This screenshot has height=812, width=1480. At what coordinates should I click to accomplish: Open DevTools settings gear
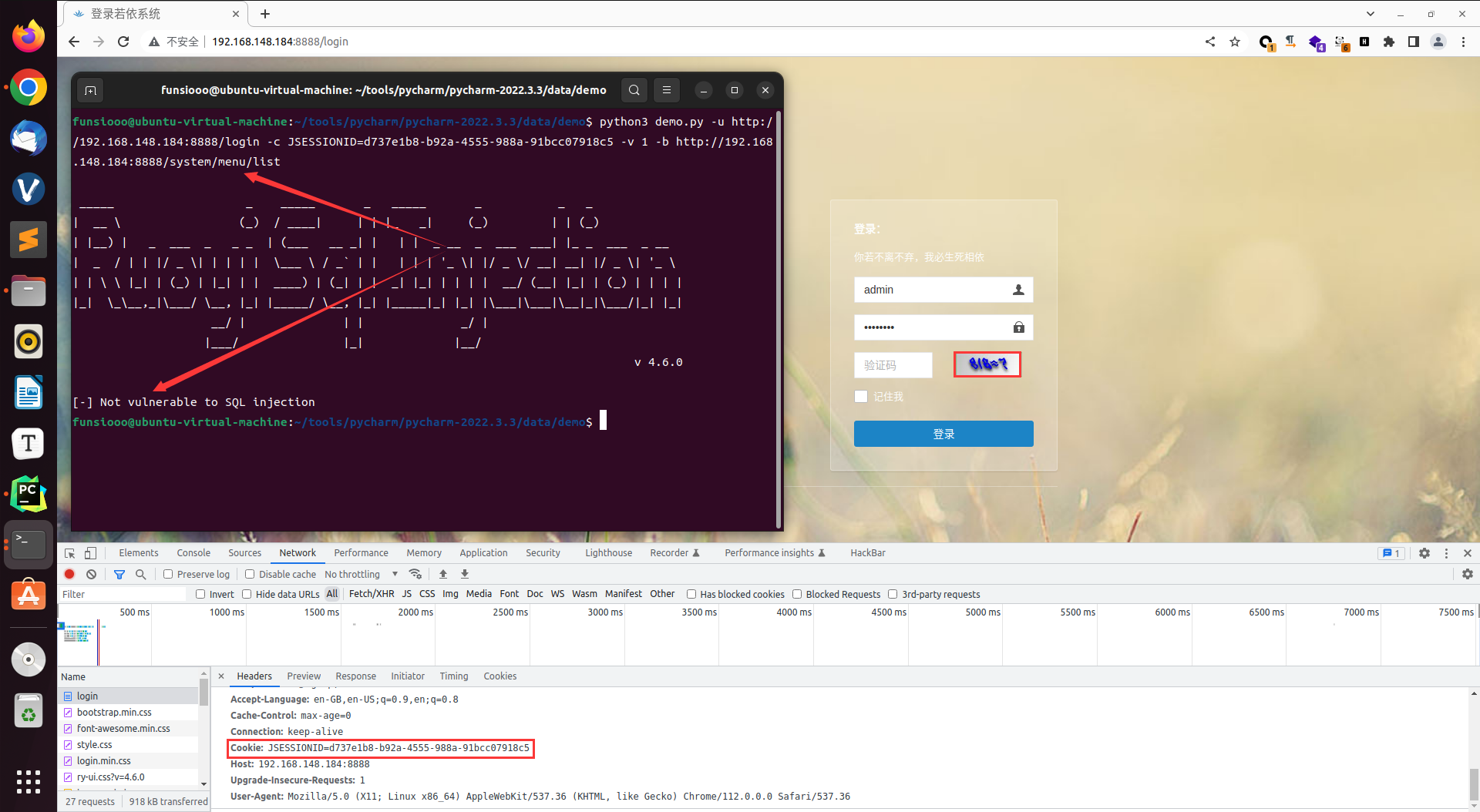coord(1424,553)
